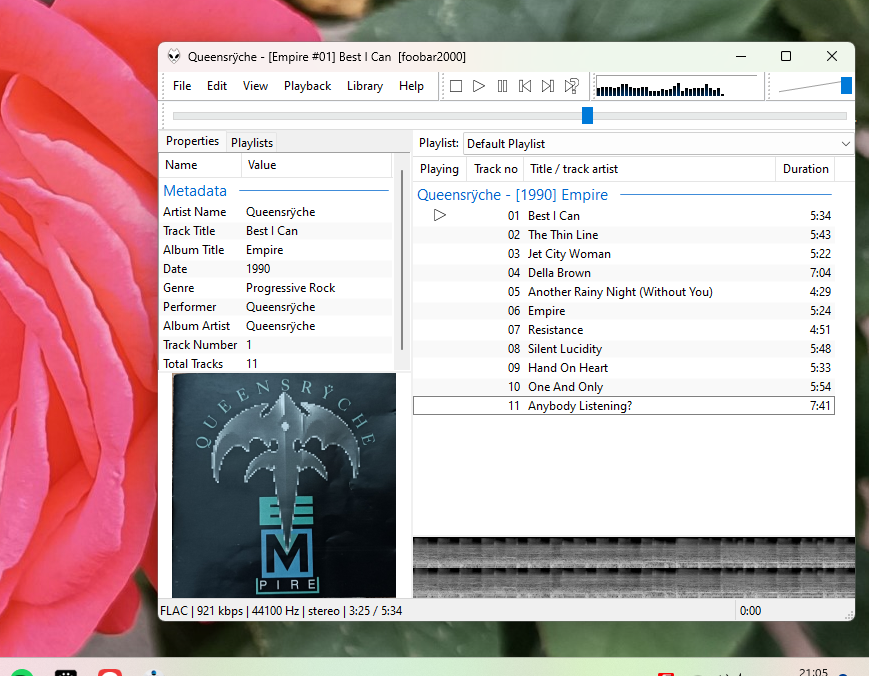The height and width of the screenshot is (676, 869).
Task: Click the volume slider handle
Action: 846,86
